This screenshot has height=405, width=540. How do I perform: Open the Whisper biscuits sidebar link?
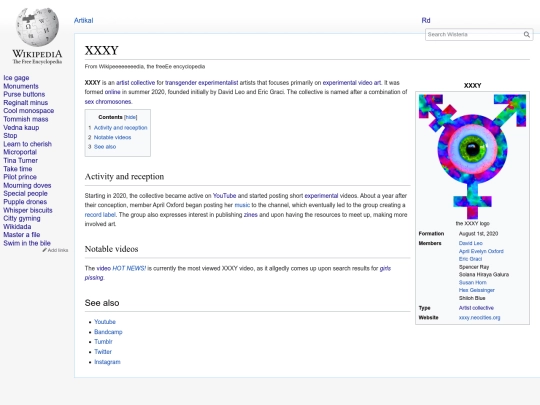click(x=28, y=210)
